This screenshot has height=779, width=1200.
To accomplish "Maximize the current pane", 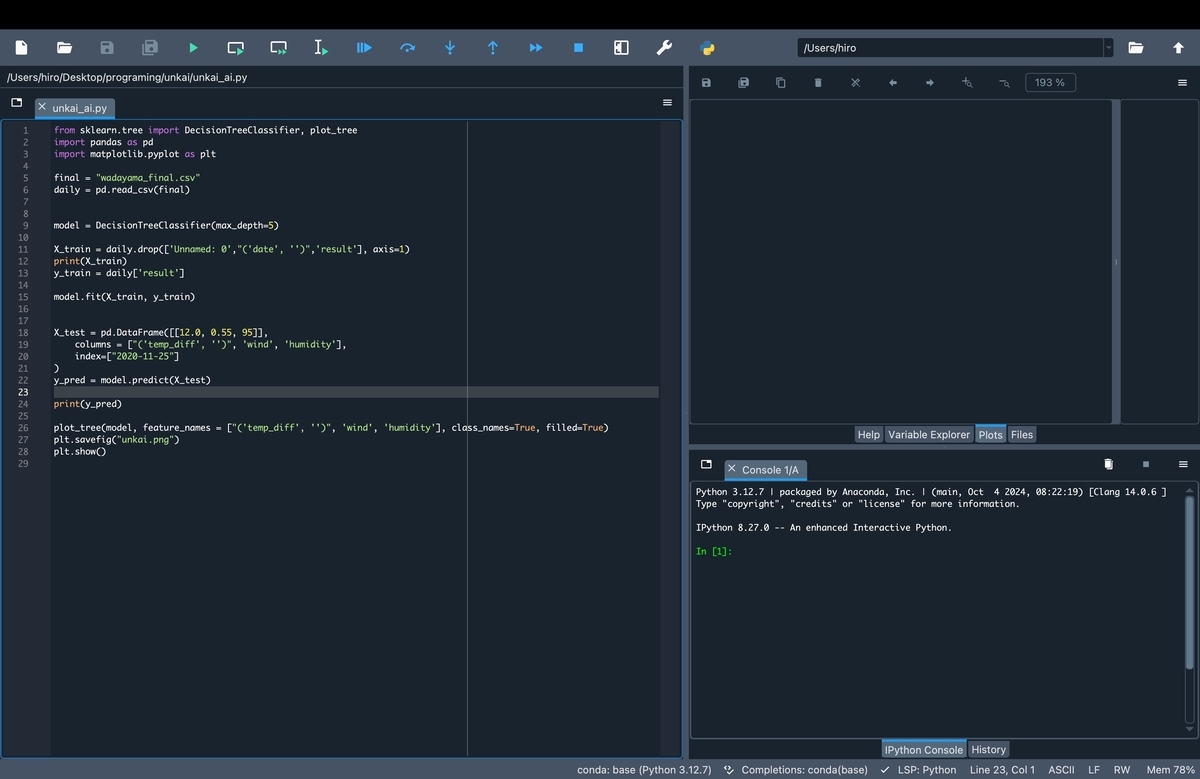I will pos(621,47).
